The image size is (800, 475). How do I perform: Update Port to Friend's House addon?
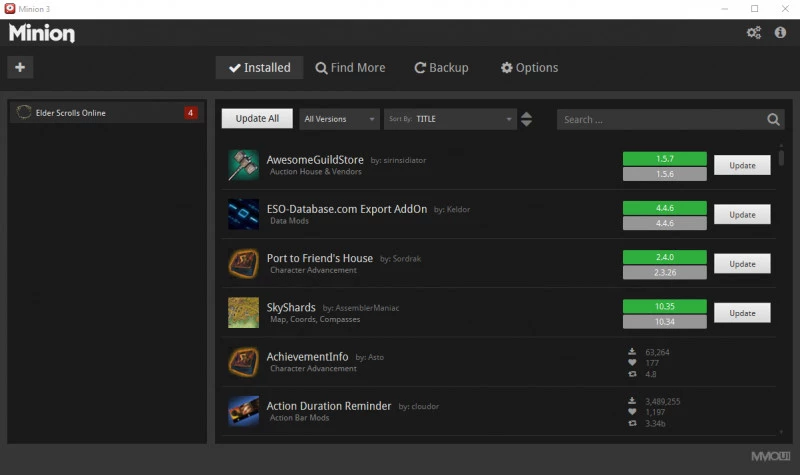(x=742, y=264)
